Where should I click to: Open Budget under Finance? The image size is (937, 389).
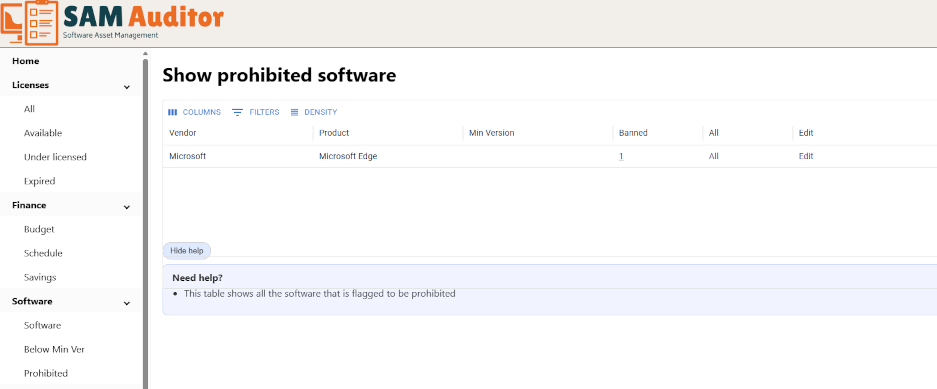(39, 229)
